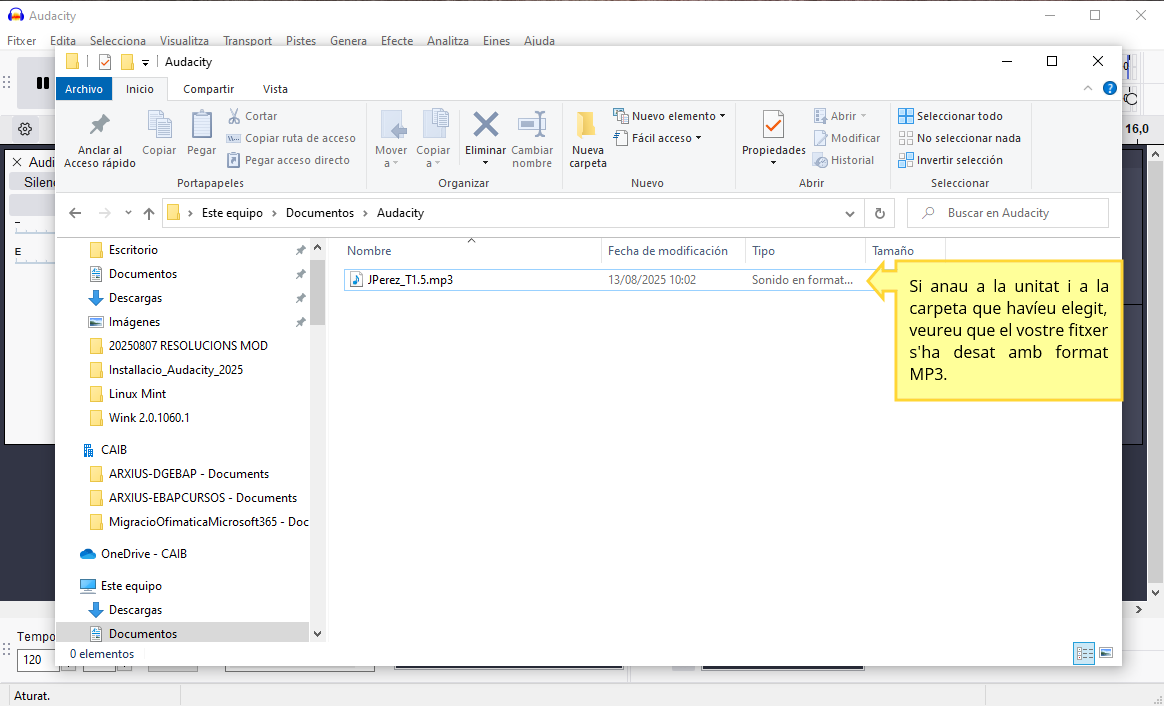
Task: Select Installacio_Audacity_2025 folder in sidebar
Action: pos(176,370)
